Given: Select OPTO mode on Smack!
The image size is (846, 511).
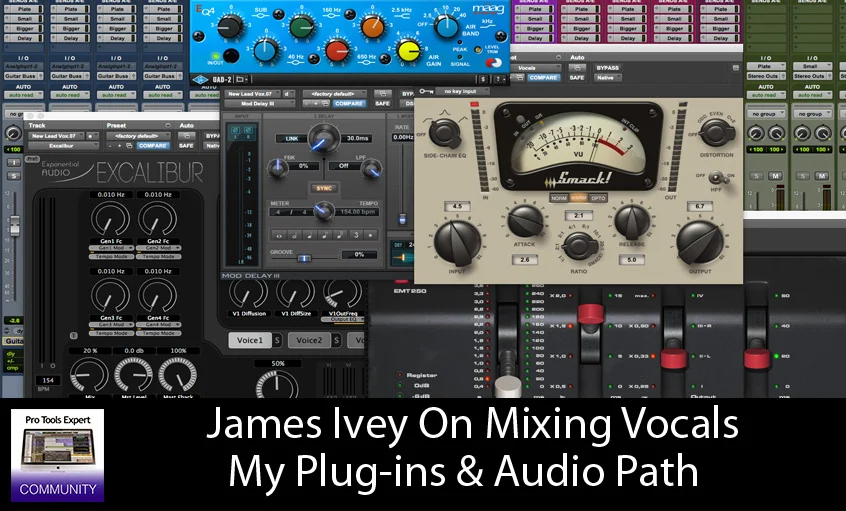Looking at the screenshot, I should coord(598,198).
